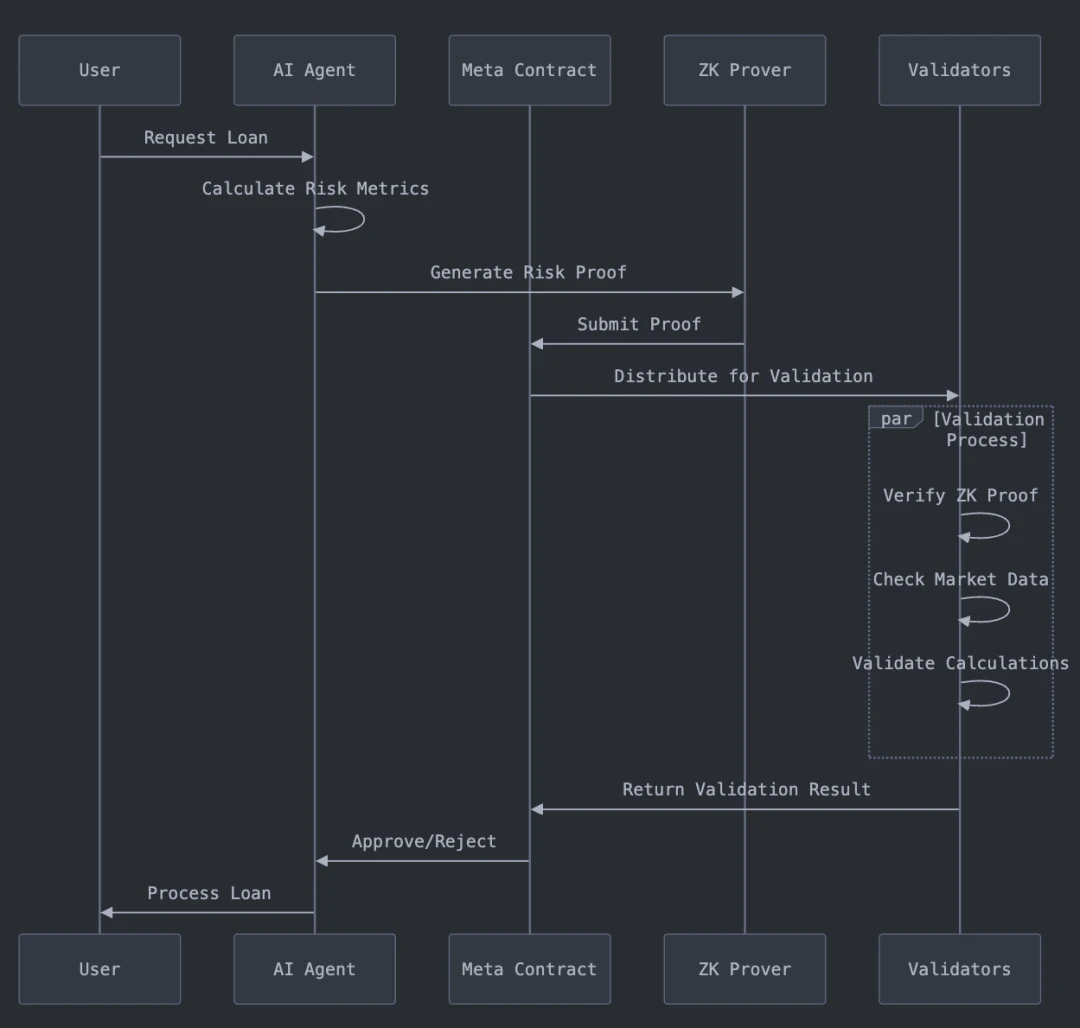Select the top AI Agent participant box
This screenshot has height=1028, width=1080.
pos(314,70)
